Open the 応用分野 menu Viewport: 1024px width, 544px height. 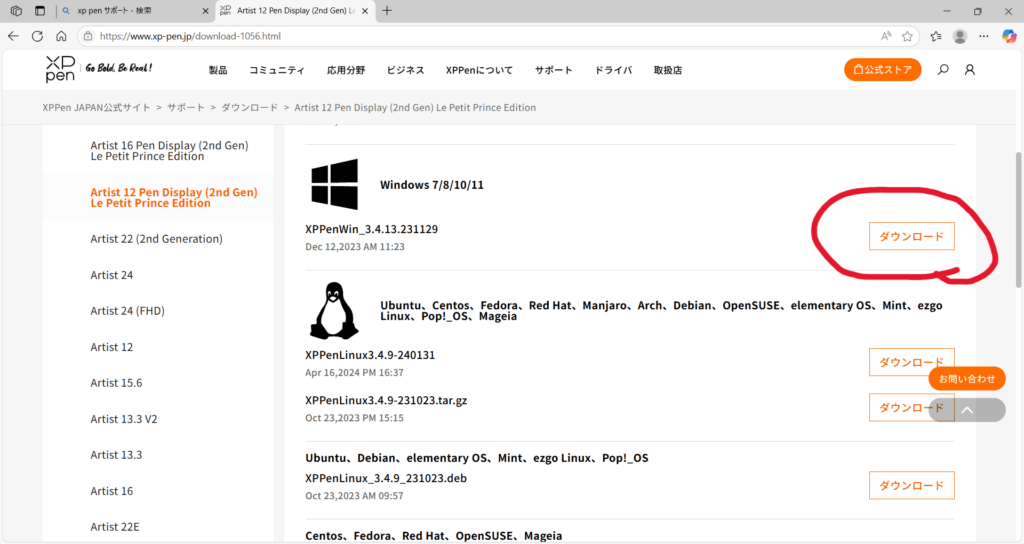346,70
